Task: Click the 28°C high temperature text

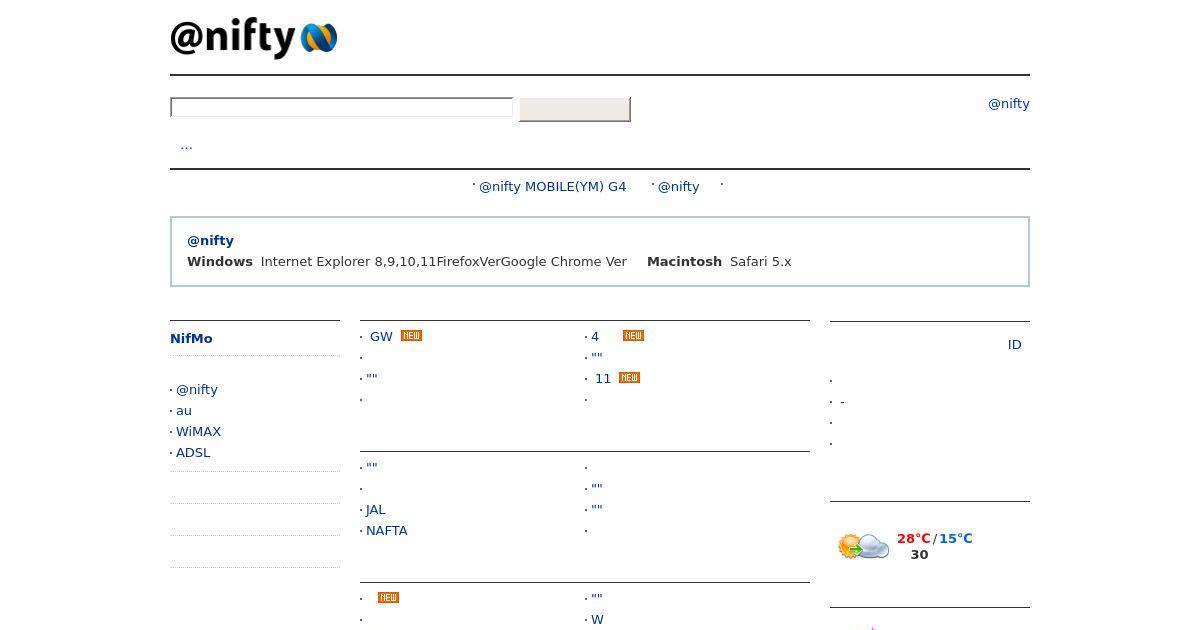Action: coord(913,538)
